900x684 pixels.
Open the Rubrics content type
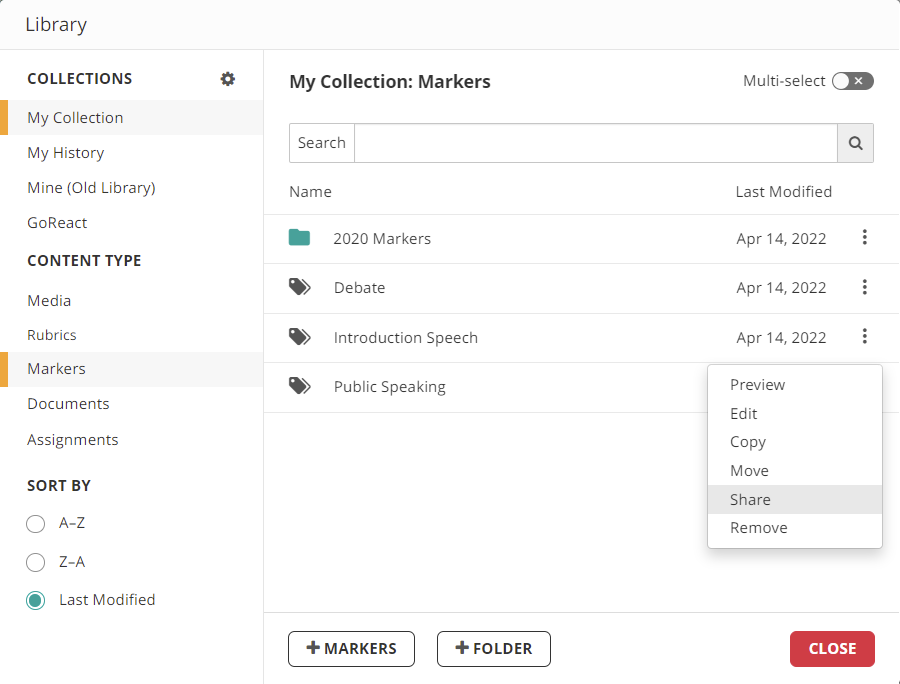coord(52,335)
